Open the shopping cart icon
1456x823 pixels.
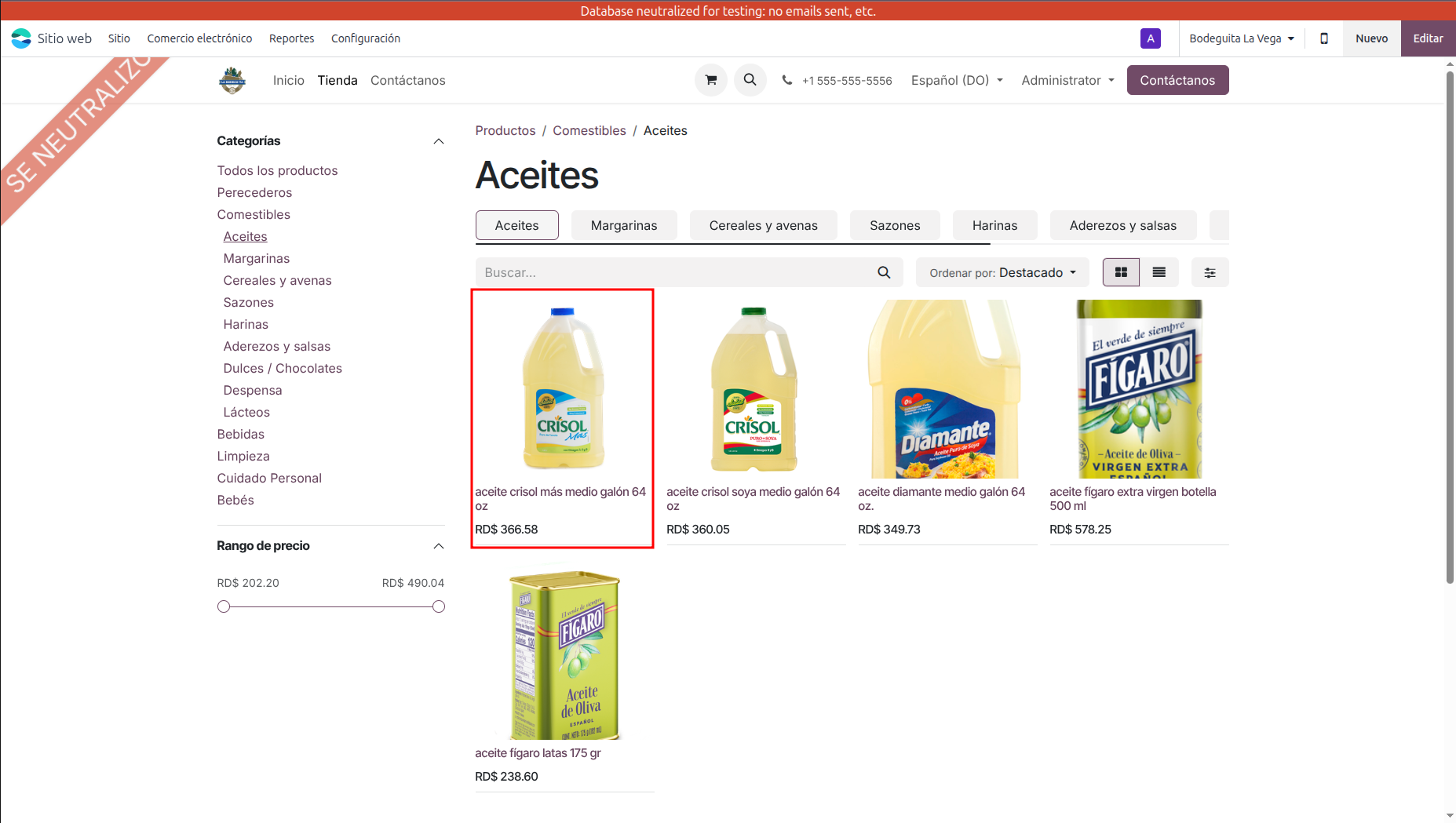click(x=710, y=80)
